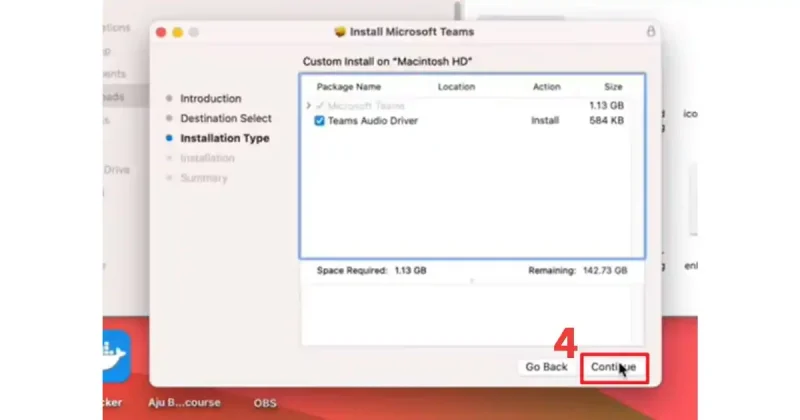Click the Action column header

click(546, 87)
